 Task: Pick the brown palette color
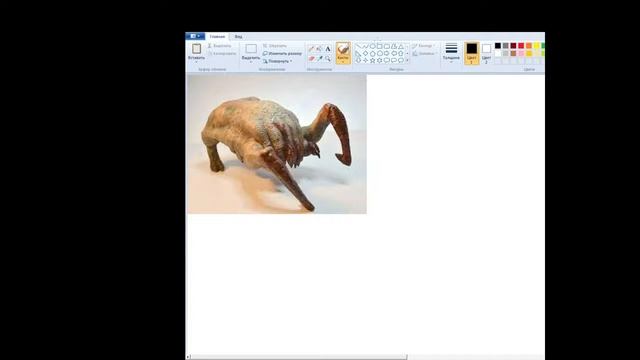click(x=513, y=53)
